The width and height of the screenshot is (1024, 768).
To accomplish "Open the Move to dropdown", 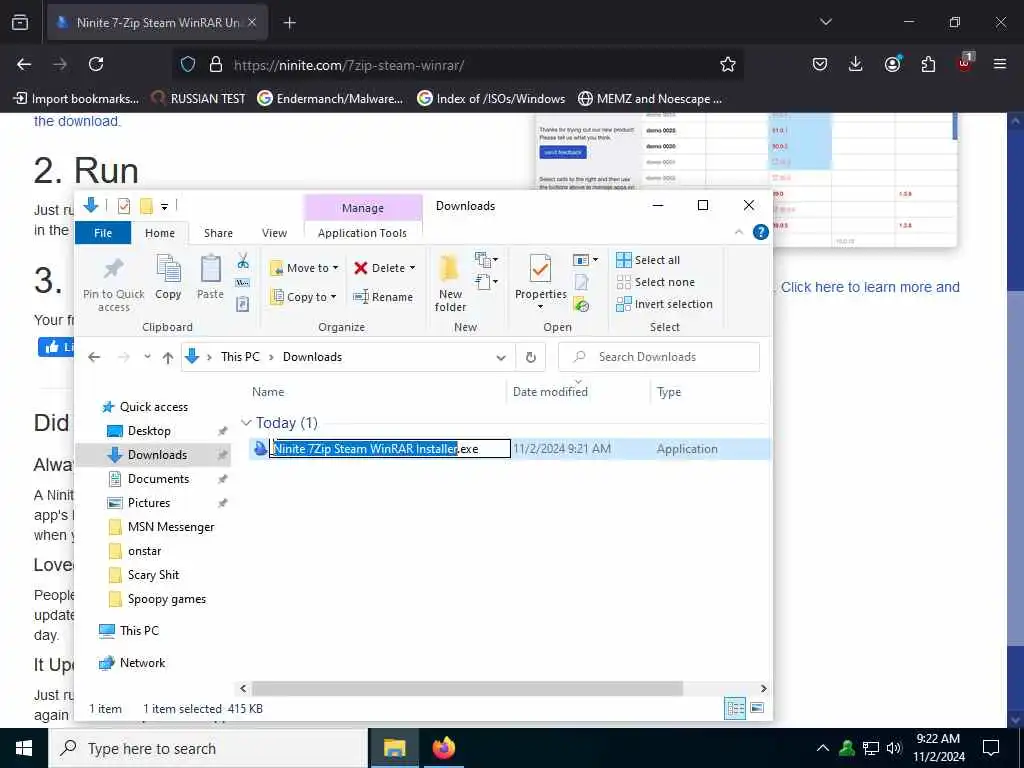I will (x=304, y=268).
